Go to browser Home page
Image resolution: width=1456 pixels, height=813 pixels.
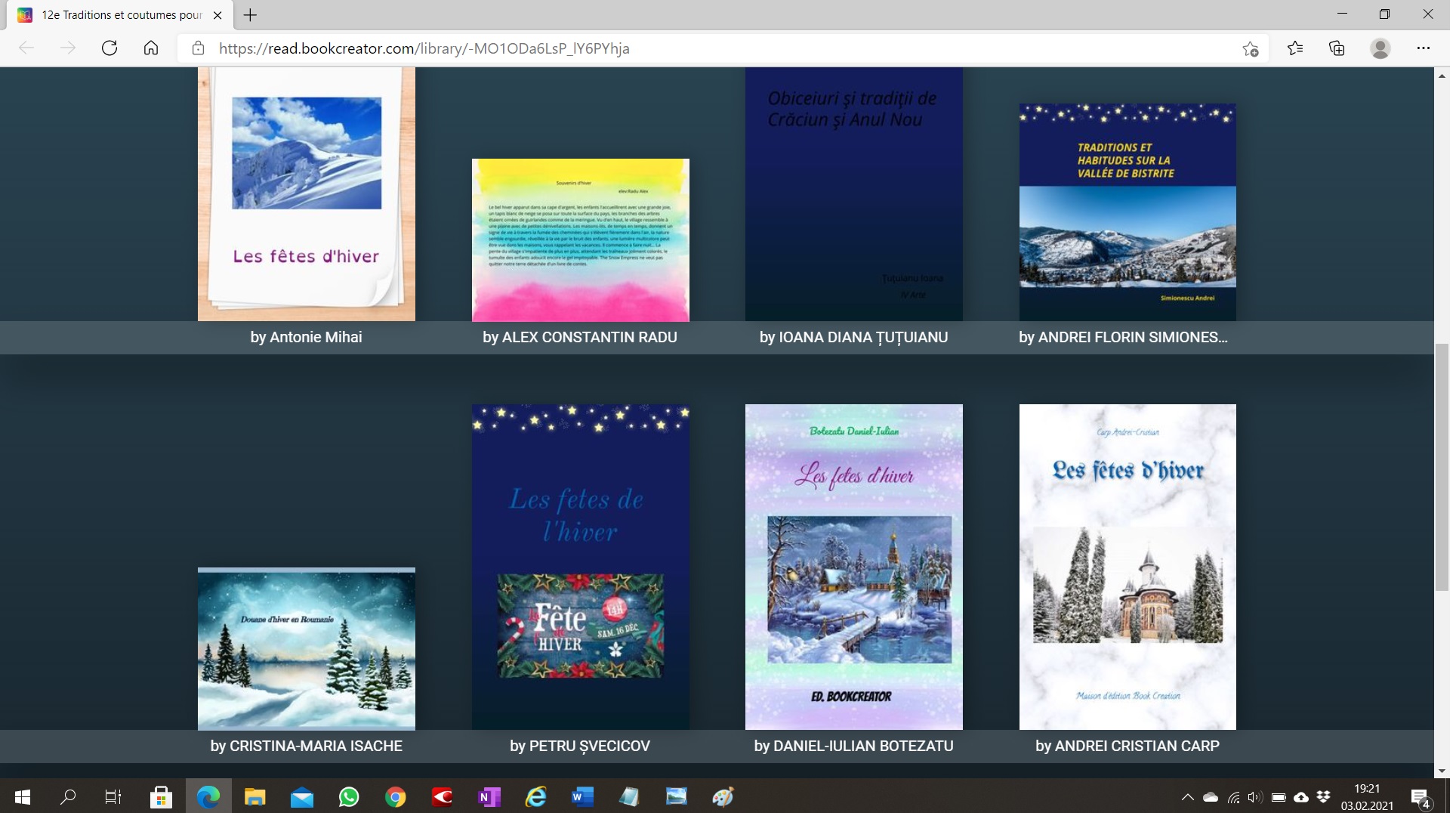pyautogui.click(x=151, y=48)
